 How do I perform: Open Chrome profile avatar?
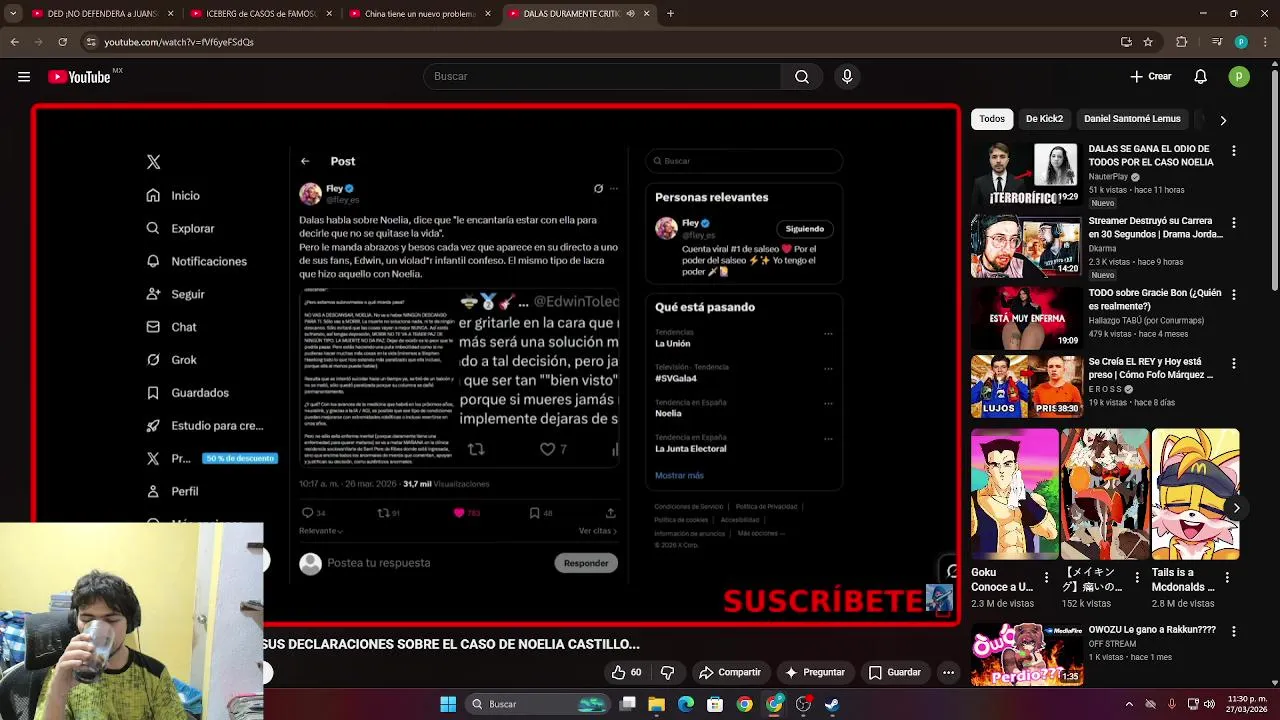click(1241, 42)
